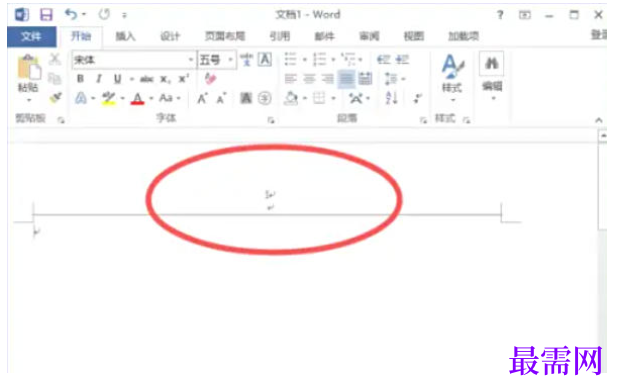Click the sort A-Z icon
The height and width of the screenshot is (392, 621).
coord(391,98)
